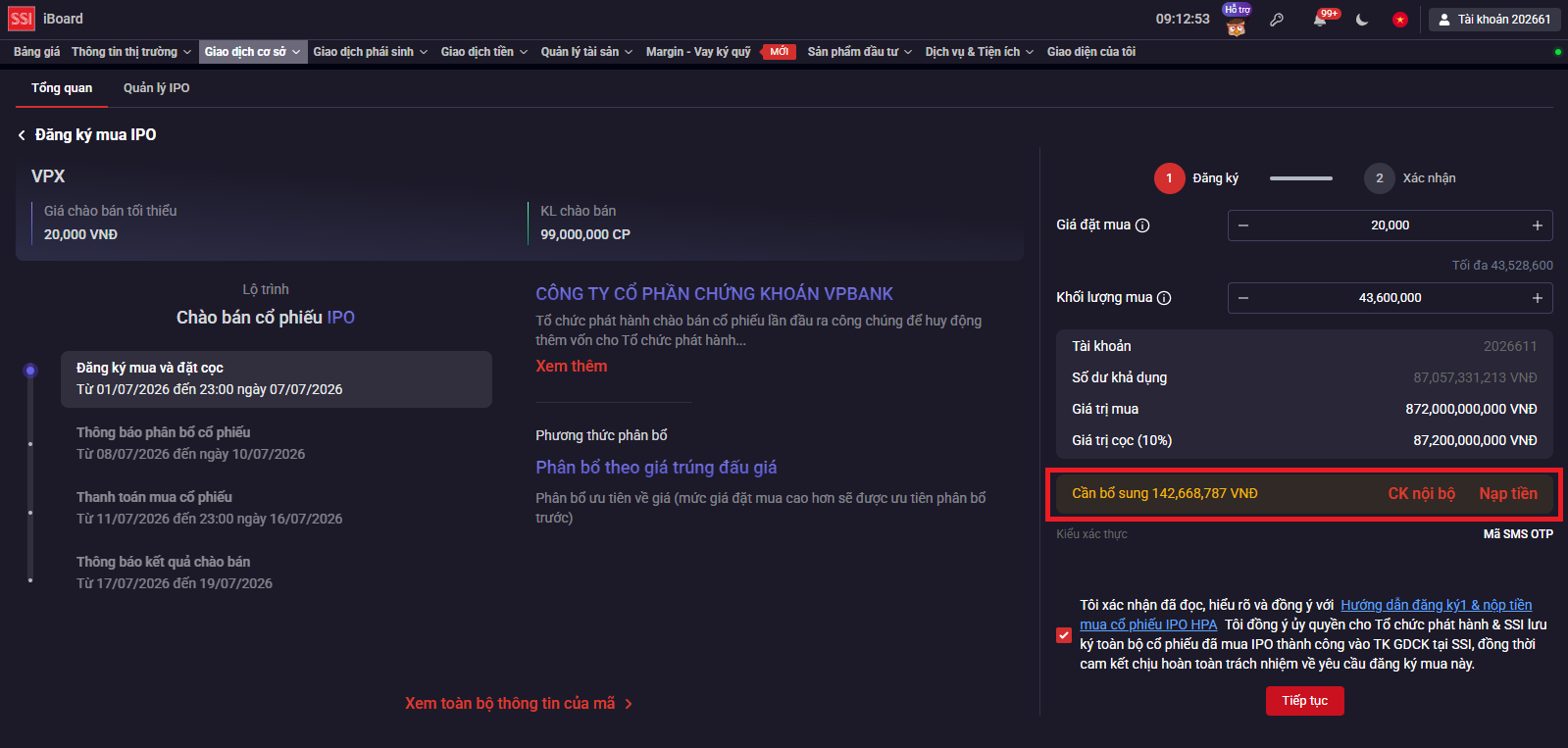Open notifications bell with 99+ badge
This screenshot has height=748, width=1568.
coord(1321,20)
